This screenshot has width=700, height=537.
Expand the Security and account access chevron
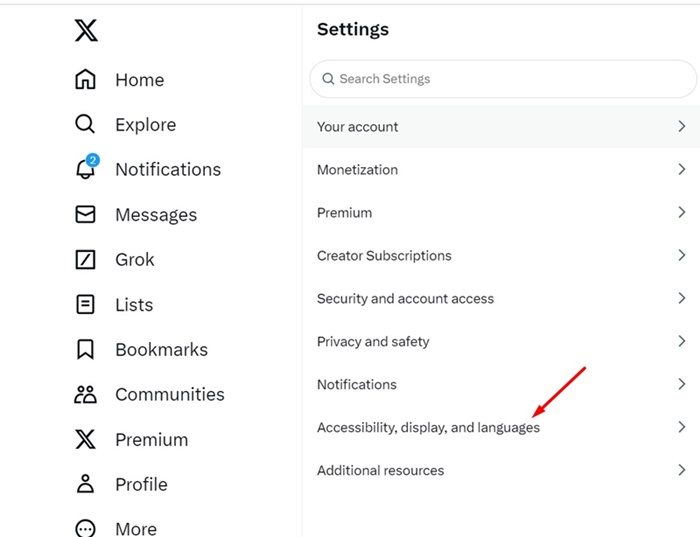click(x=681, y=298)
